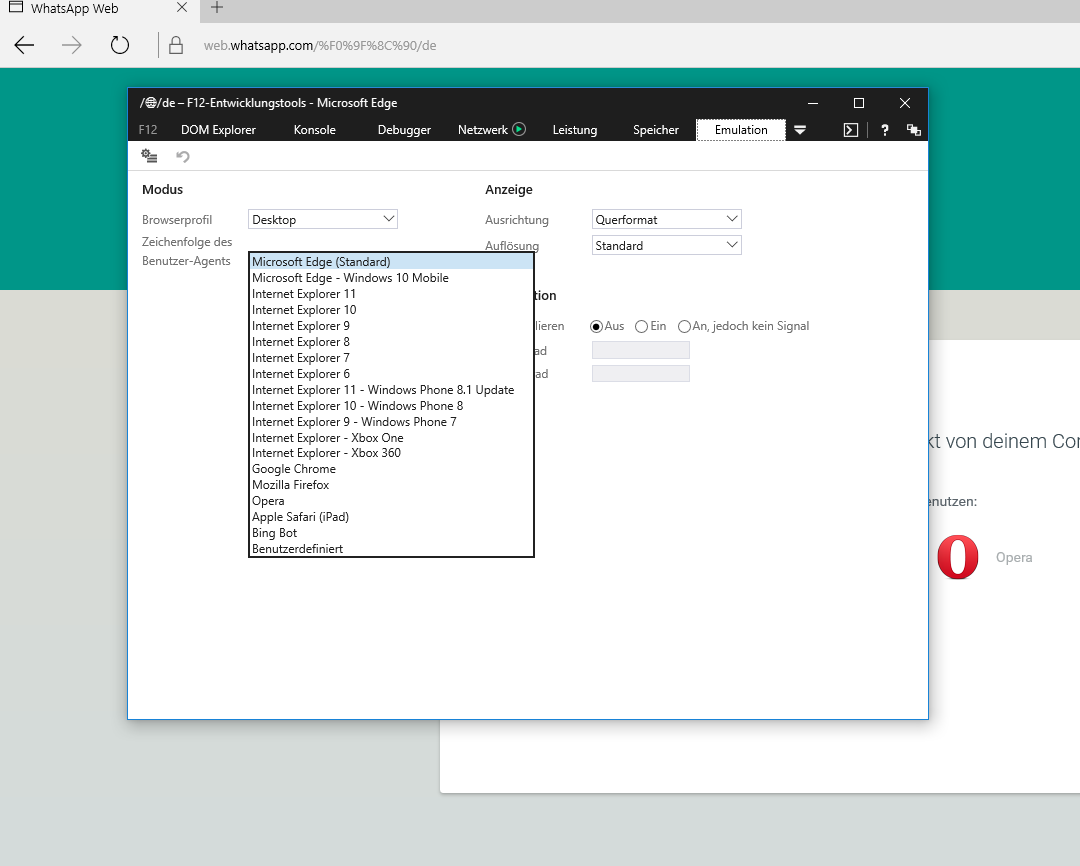Select Internet Explorer 8 from list
The height and width of the screenshot is (866, 1080).
[x=391, y=342]
